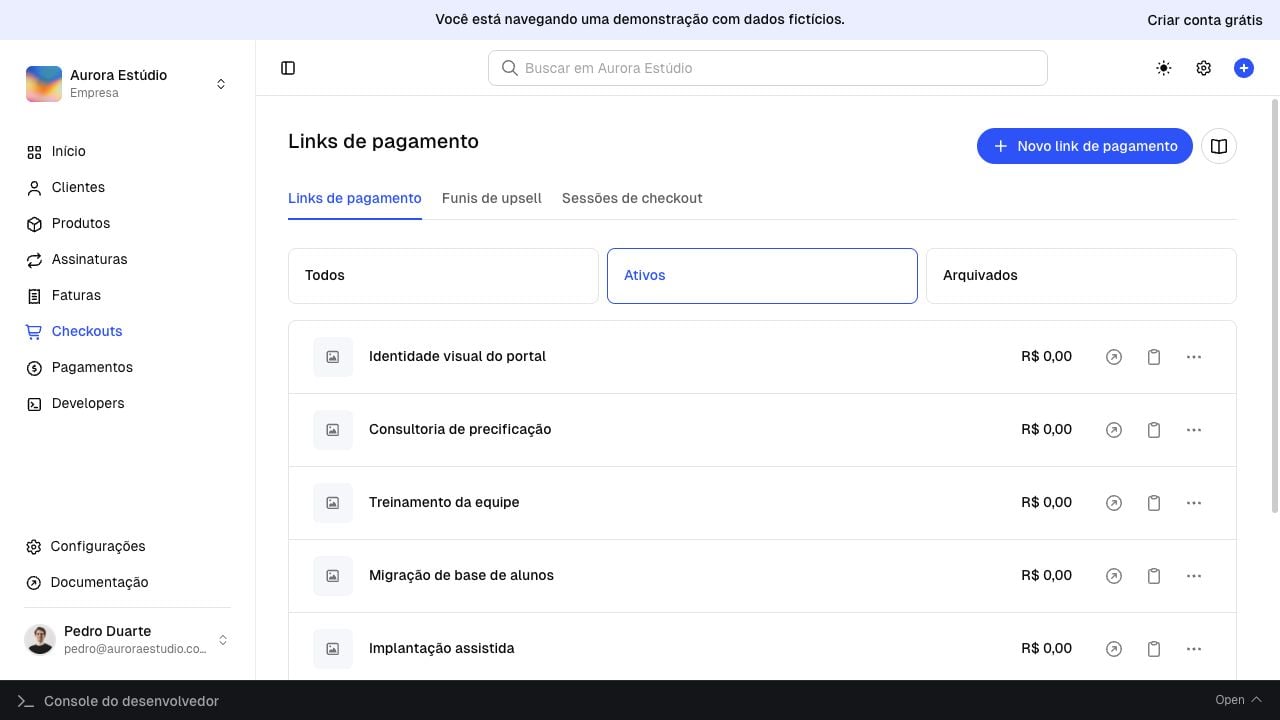Open more options for Treinamento da equipe
This screenshot has width=1280, height=720.
(x=1193, y=503)
